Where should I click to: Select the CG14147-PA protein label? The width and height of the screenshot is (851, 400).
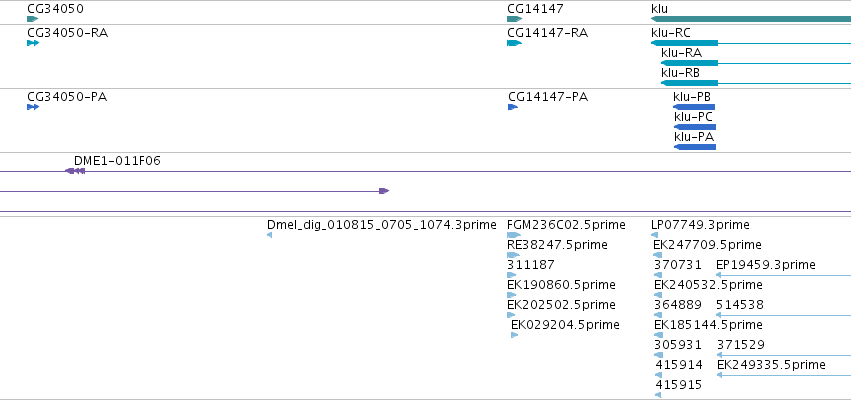click(x=548, y=97)
